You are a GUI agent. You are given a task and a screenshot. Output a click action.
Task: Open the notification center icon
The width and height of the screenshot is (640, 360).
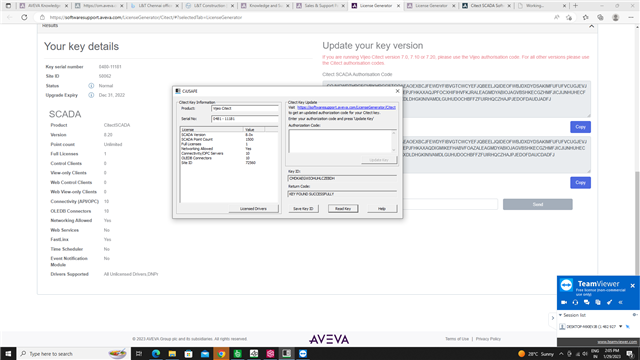pyautogui.click(x=630, y=354)
